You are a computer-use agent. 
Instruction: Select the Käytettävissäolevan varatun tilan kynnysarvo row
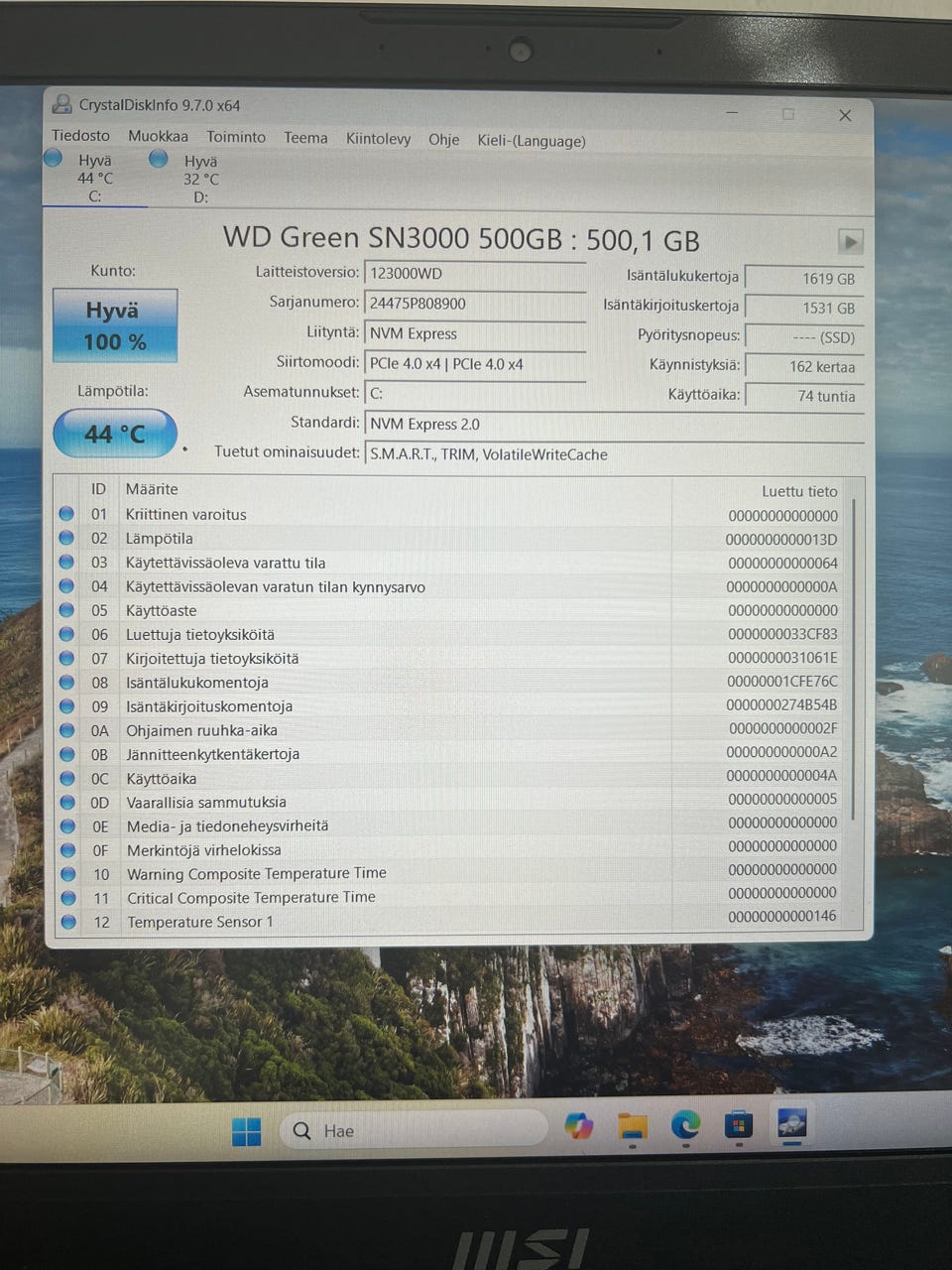point(451,586)
